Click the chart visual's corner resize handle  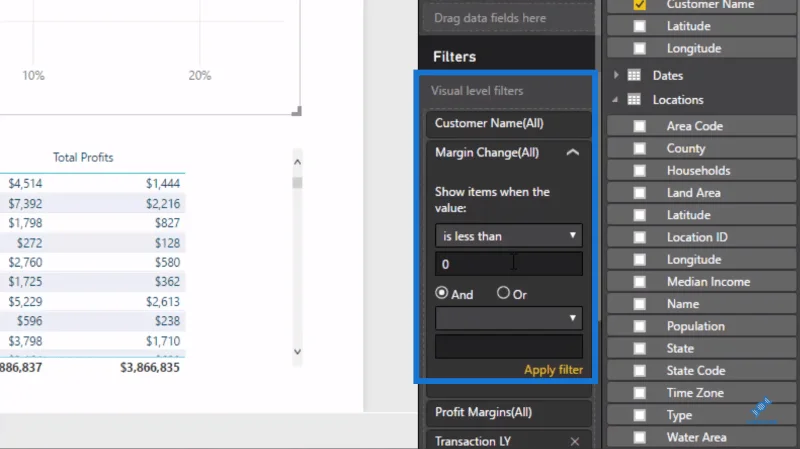pyautogui.click(x=296, y=111)
